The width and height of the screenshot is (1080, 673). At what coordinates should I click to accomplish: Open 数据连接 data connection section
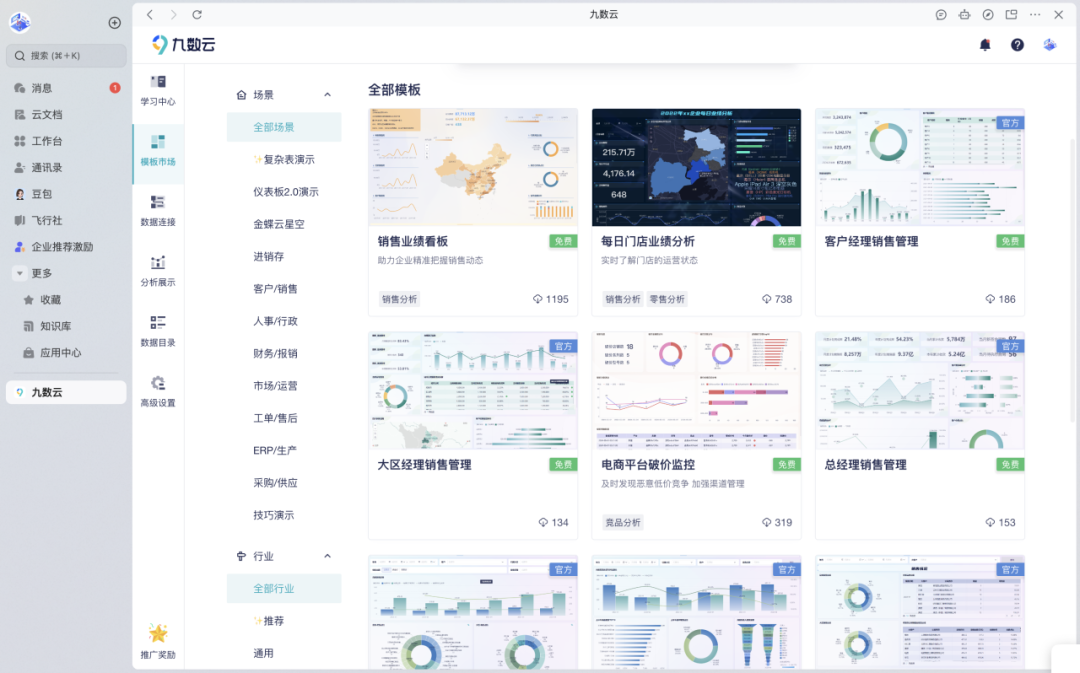tap(158, 211)
